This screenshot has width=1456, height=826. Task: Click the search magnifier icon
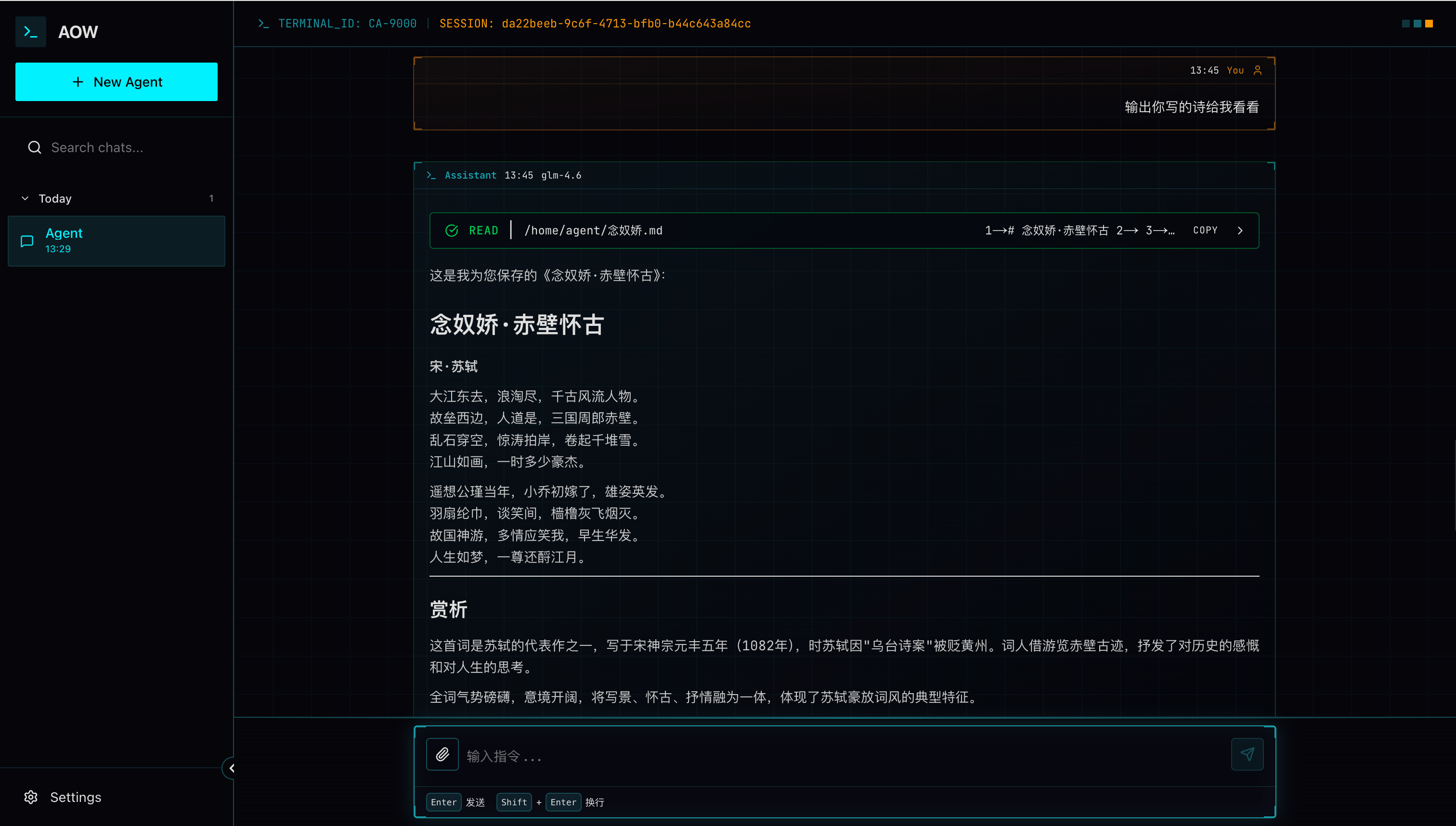point(35,147)
